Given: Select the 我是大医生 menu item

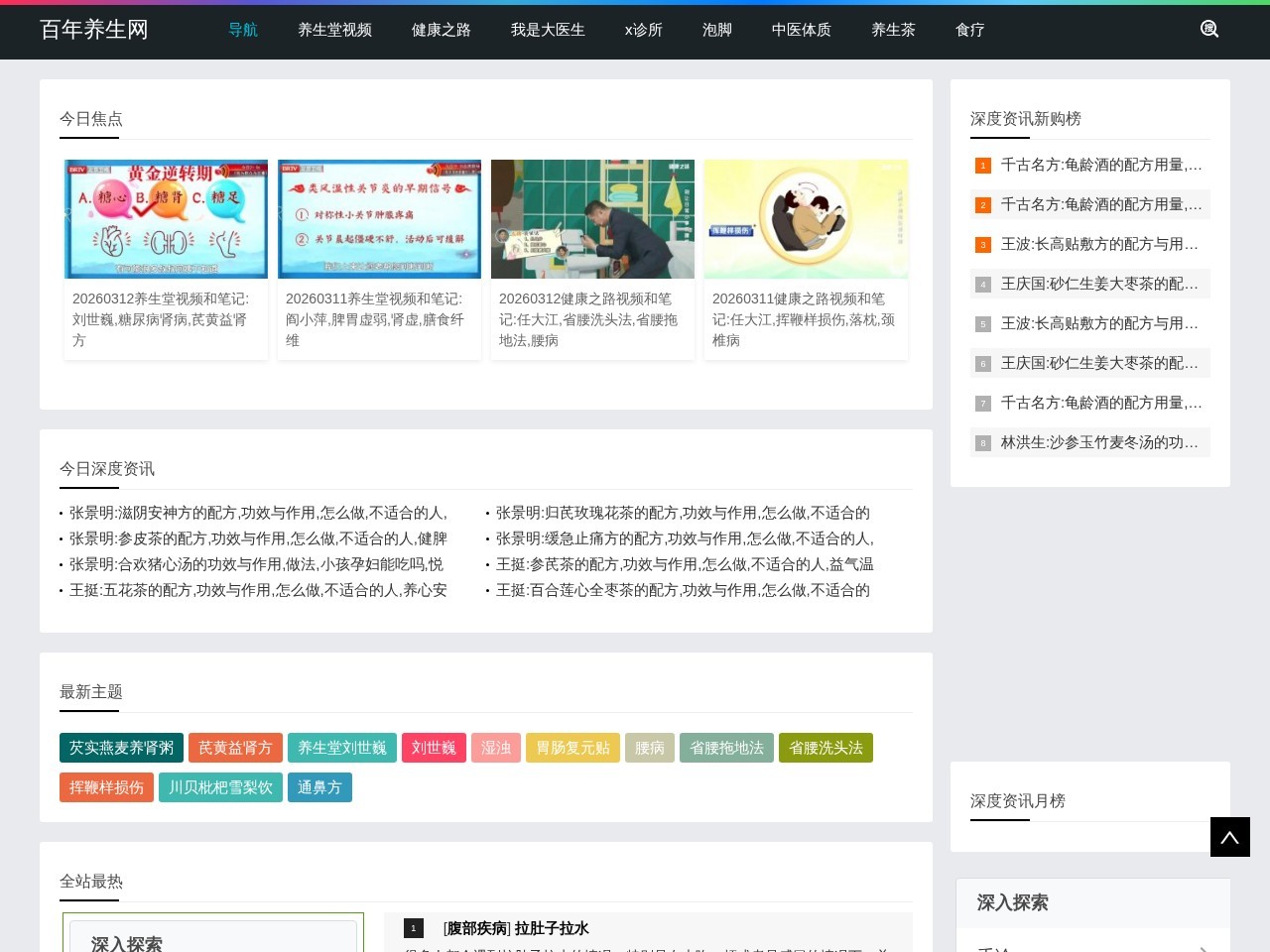Looking at the screenshot, I should [548, 30].
